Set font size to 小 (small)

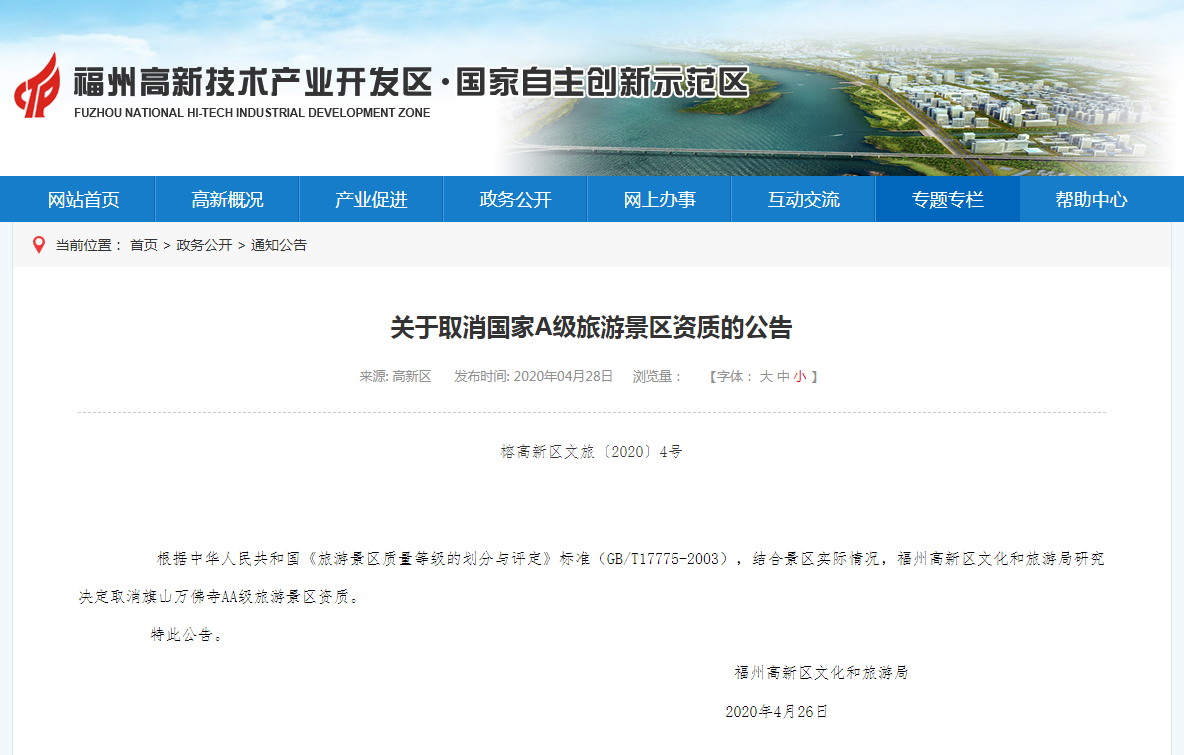(x=800, y=377)
